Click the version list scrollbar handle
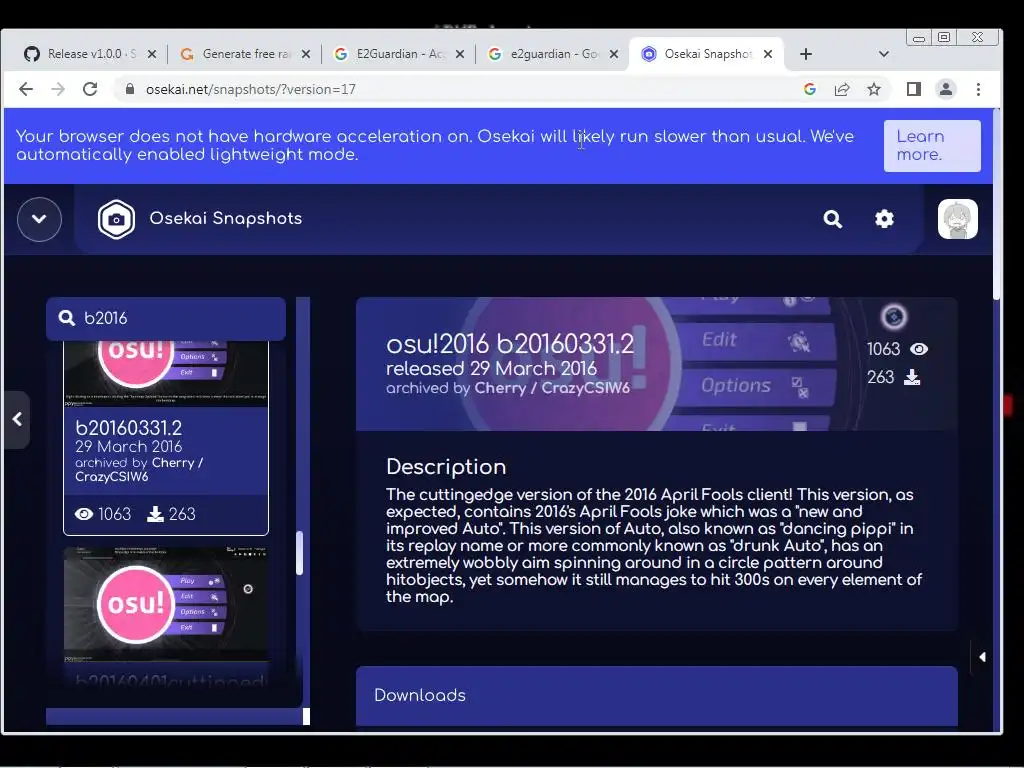 (x=299, y=553)
